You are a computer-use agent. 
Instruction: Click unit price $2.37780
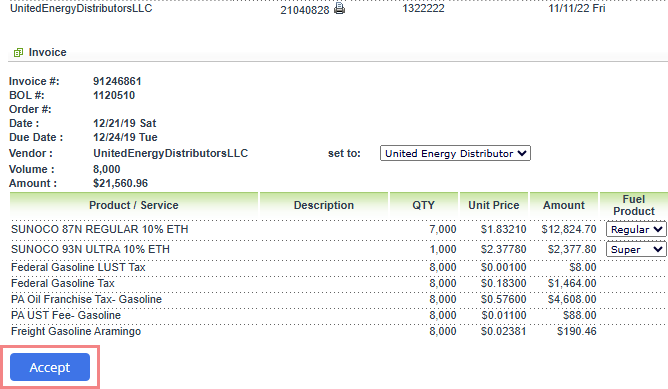504,249
